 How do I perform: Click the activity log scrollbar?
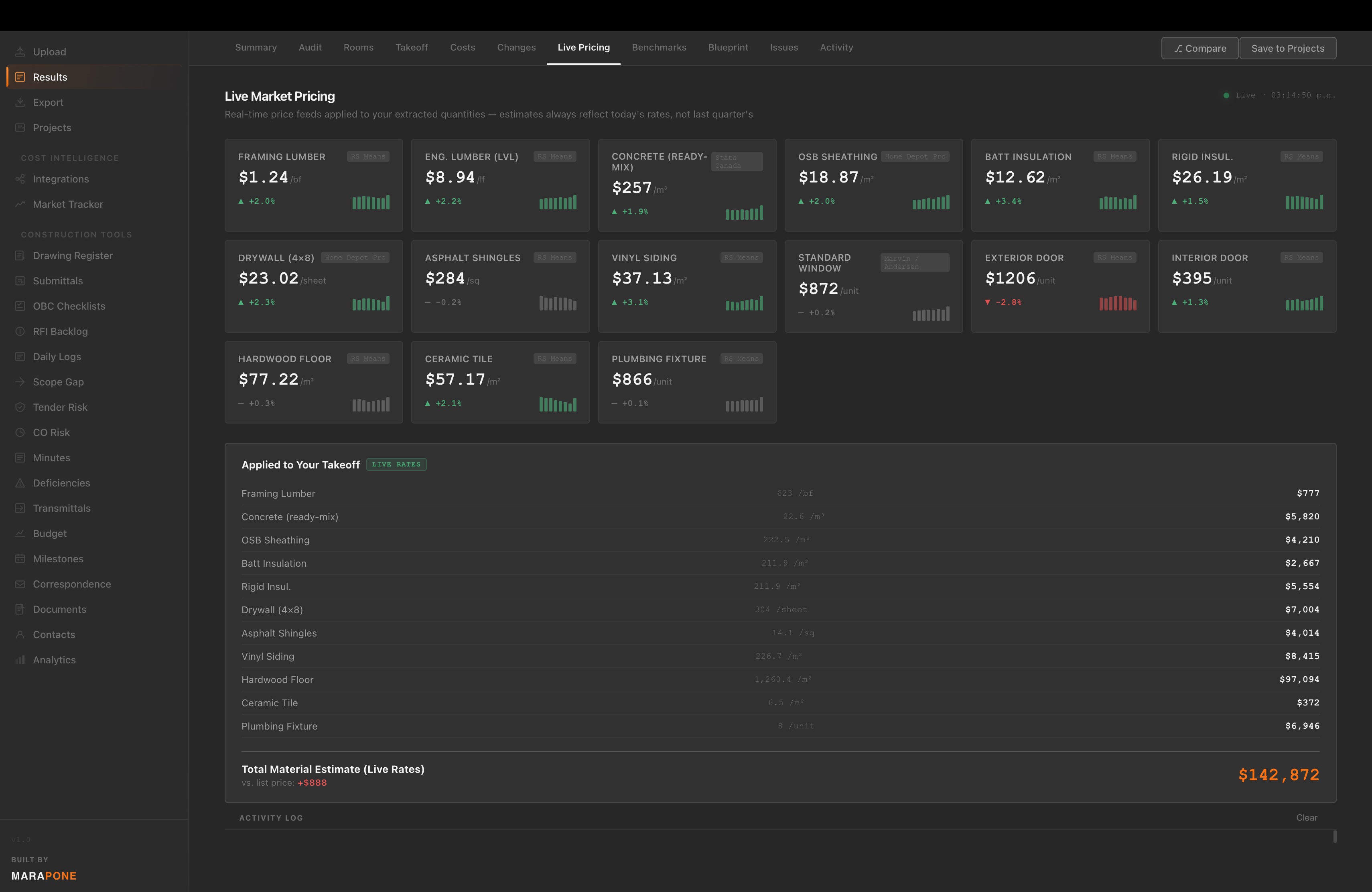[1335, 836]
